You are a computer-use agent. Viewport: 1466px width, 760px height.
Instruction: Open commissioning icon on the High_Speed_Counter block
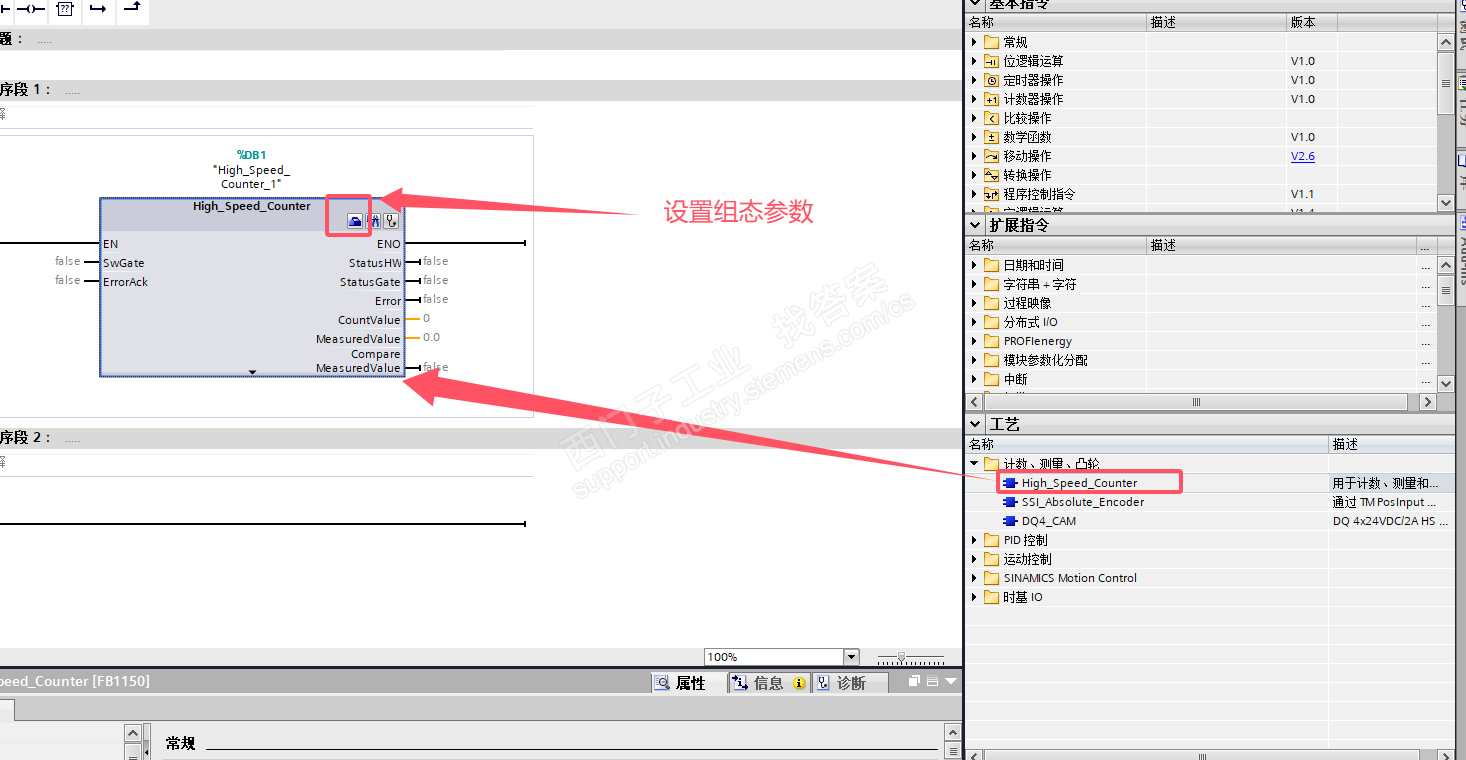tap(374, 221)
